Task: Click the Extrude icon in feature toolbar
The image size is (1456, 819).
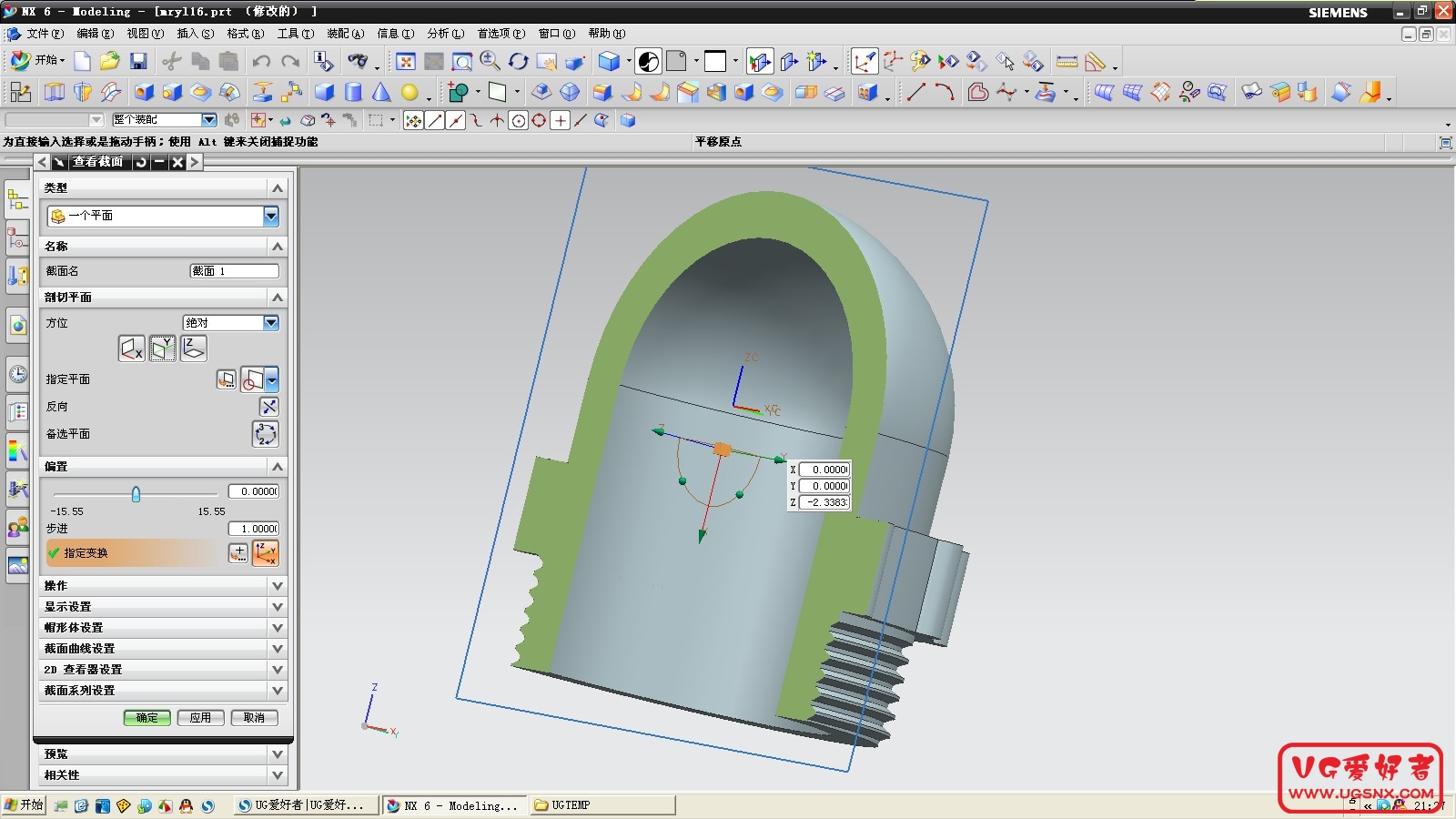Action: 55,92
